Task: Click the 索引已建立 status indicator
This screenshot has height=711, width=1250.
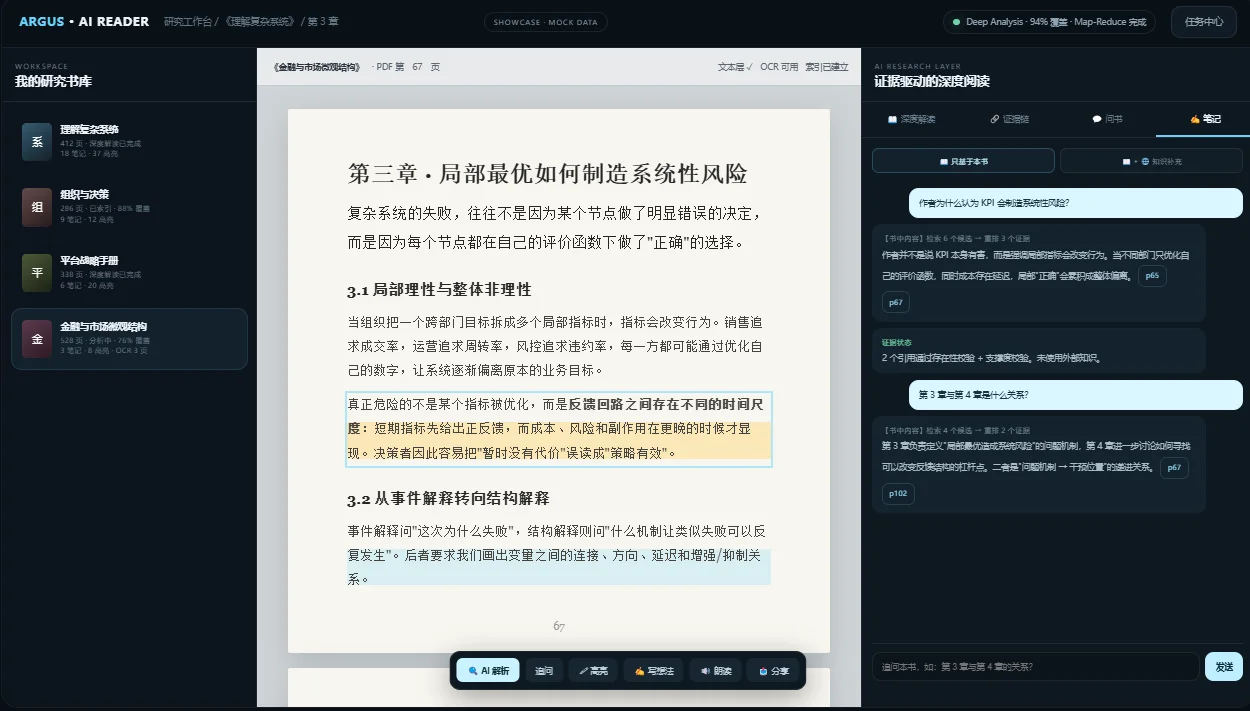Action: point(827,67)
